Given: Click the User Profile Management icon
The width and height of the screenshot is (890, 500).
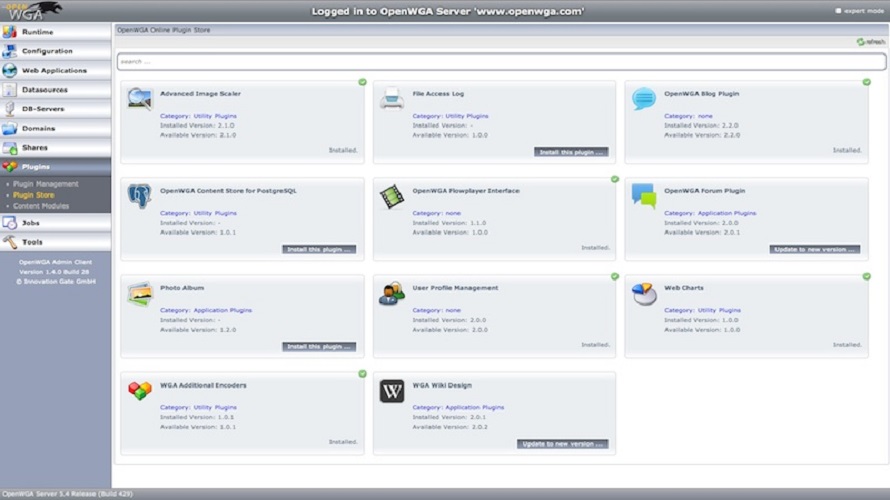Looking at the screenshot, I should point(391,293).
